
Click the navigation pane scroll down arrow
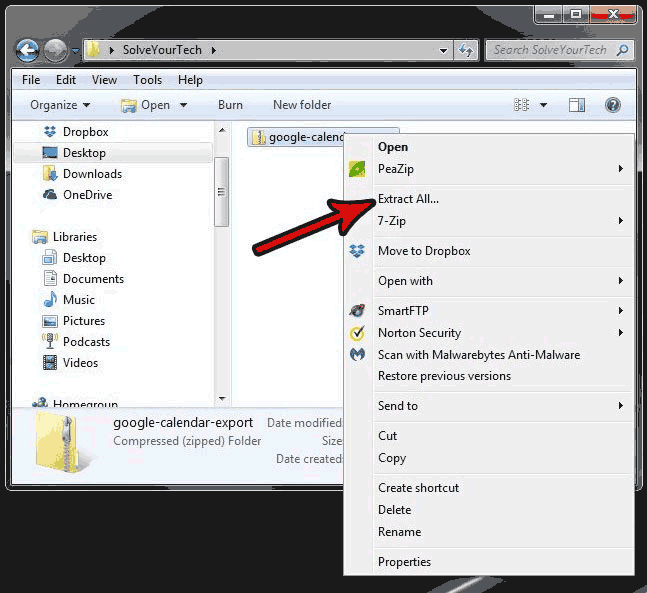point(222,399)
